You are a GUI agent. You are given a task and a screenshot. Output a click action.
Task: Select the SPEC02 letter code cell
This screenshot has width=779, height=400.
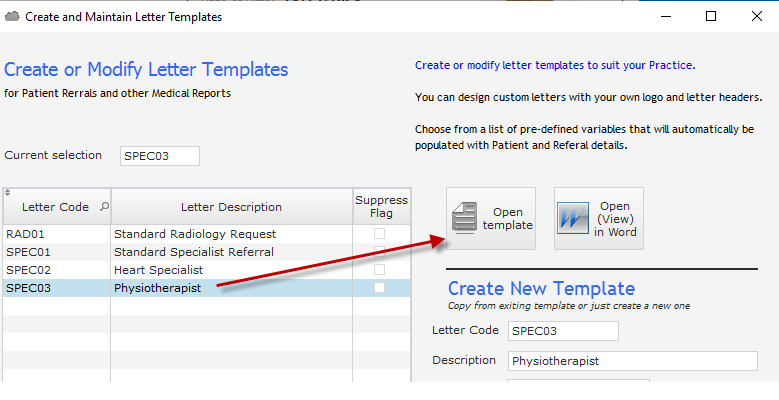pos(57,270)
